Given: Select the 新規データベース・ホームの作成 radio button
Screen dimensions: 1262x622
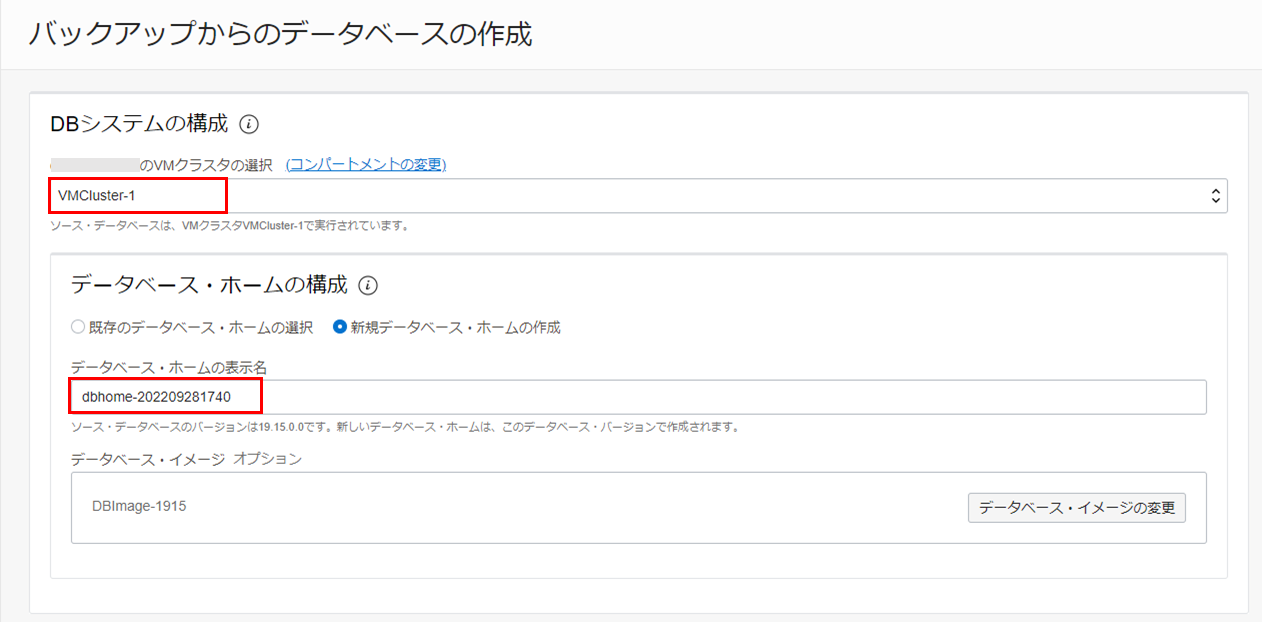Looking at the screenshot, I should [x=340, y=327].
